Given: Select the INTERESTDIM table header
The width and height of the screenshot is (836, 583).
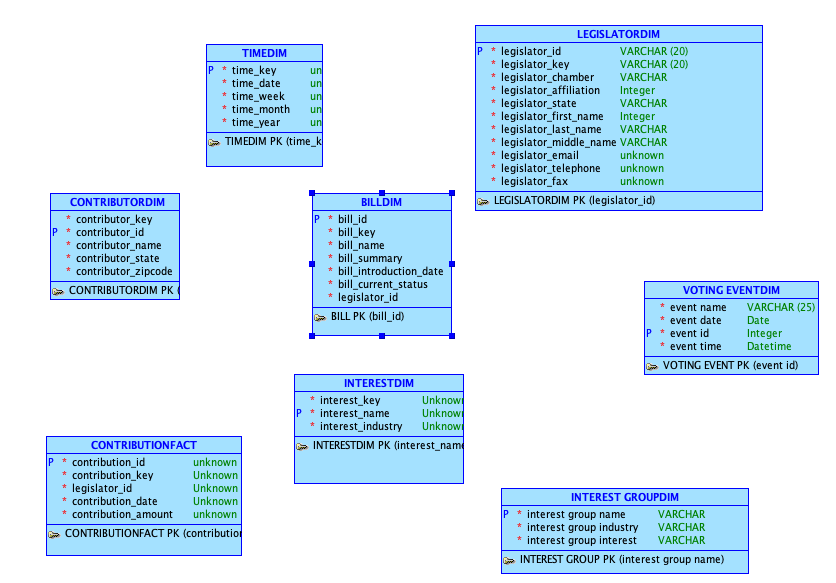Looking at the screenshot, I should coord(379,383).
